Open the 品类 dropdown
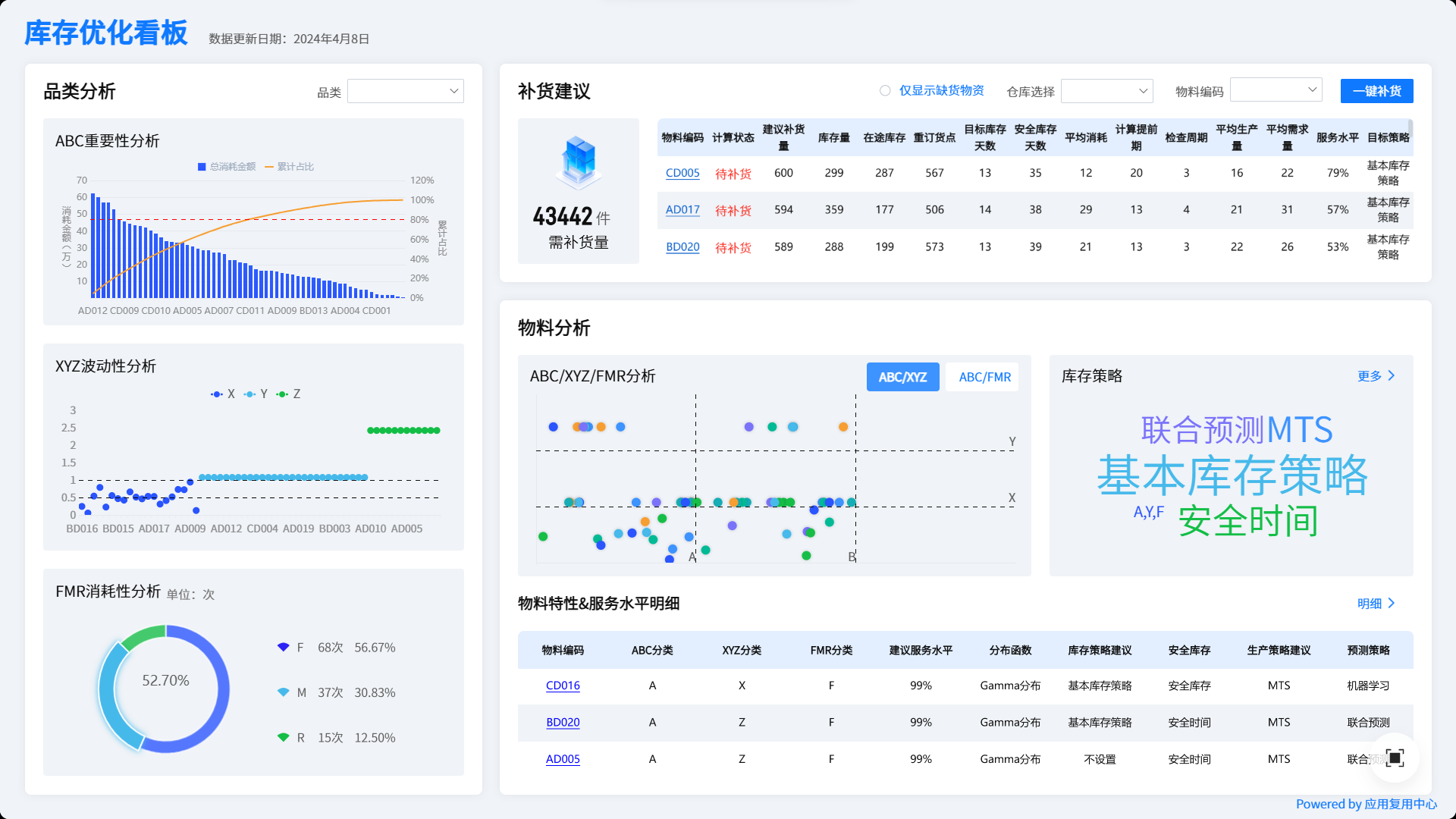1456x819 pixels. (x=406, y=92)
